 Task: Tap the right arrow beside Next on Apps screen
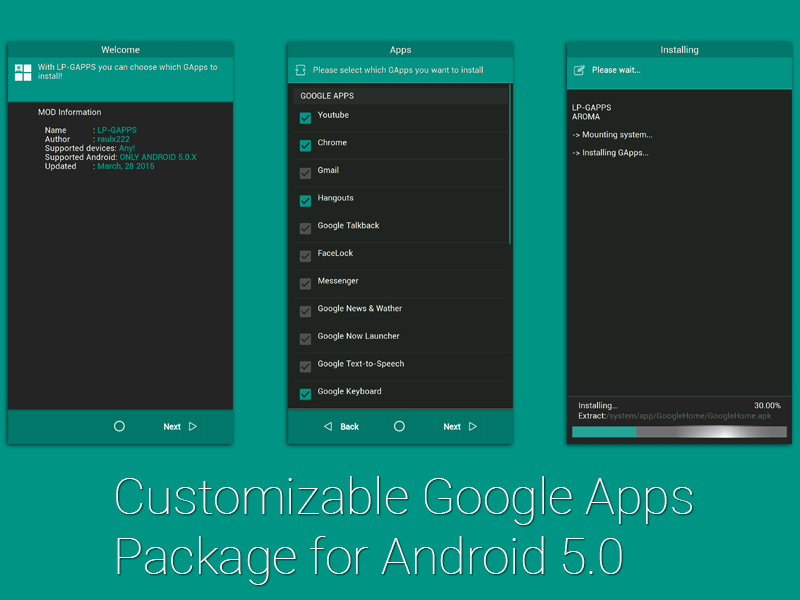tap(473, 426)
